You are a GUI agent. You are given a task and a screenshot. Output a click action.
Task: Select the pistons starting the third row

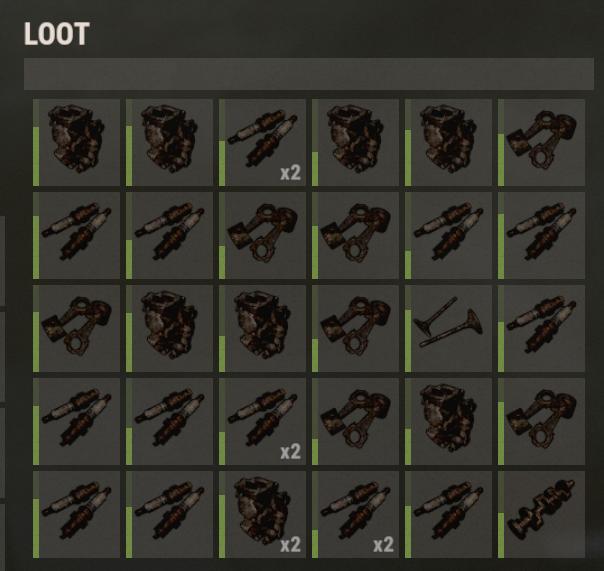(x=76, y=329)
